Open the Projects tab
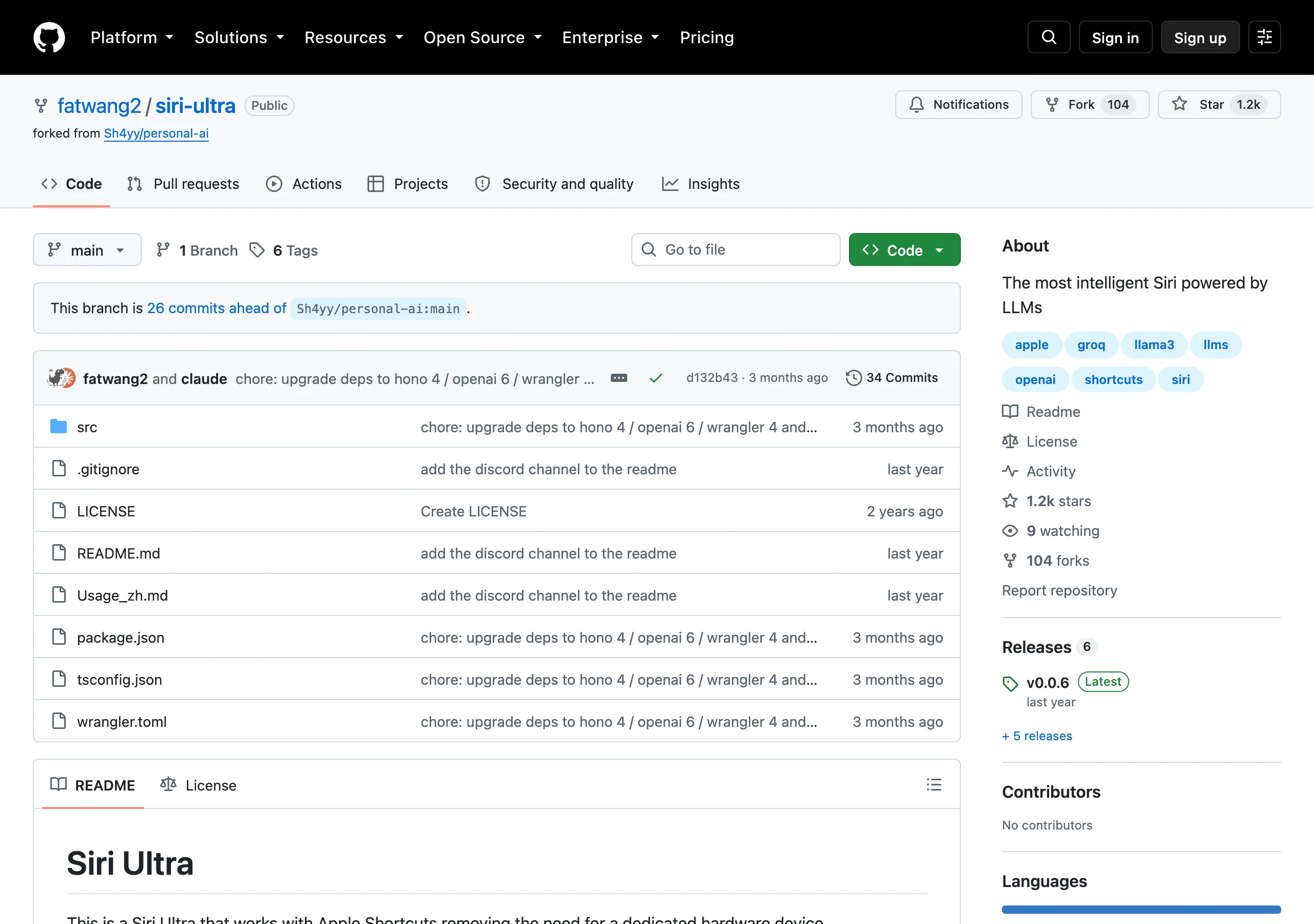1314x924 pixels. click(408, 184)
